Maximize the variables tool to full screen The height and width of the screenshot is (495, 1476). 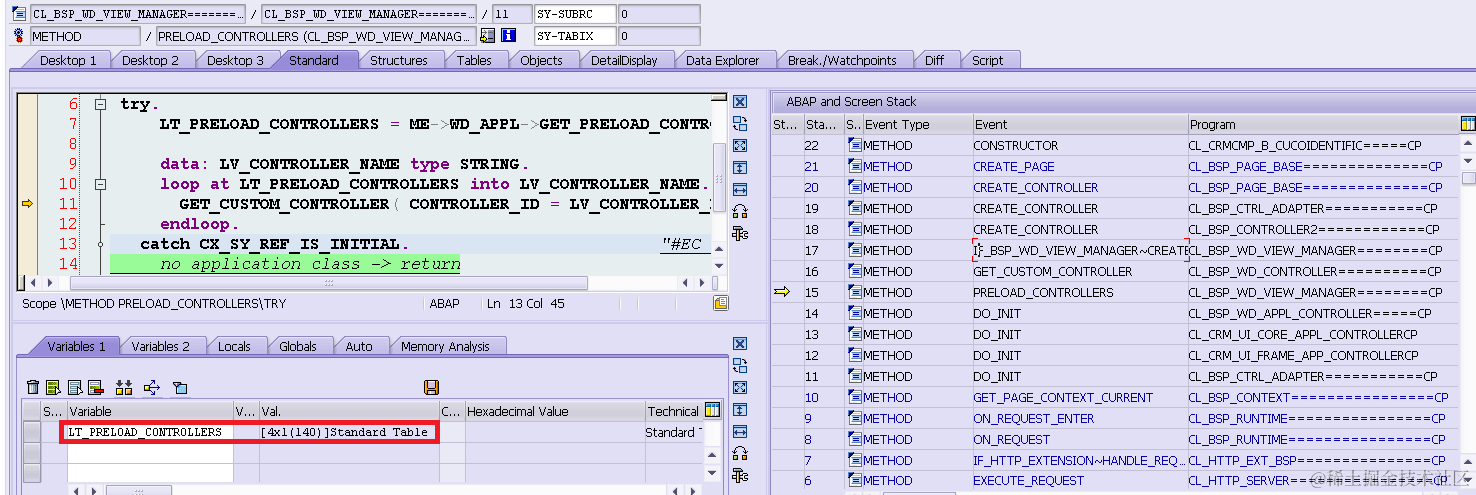click(x=740, y=388)
